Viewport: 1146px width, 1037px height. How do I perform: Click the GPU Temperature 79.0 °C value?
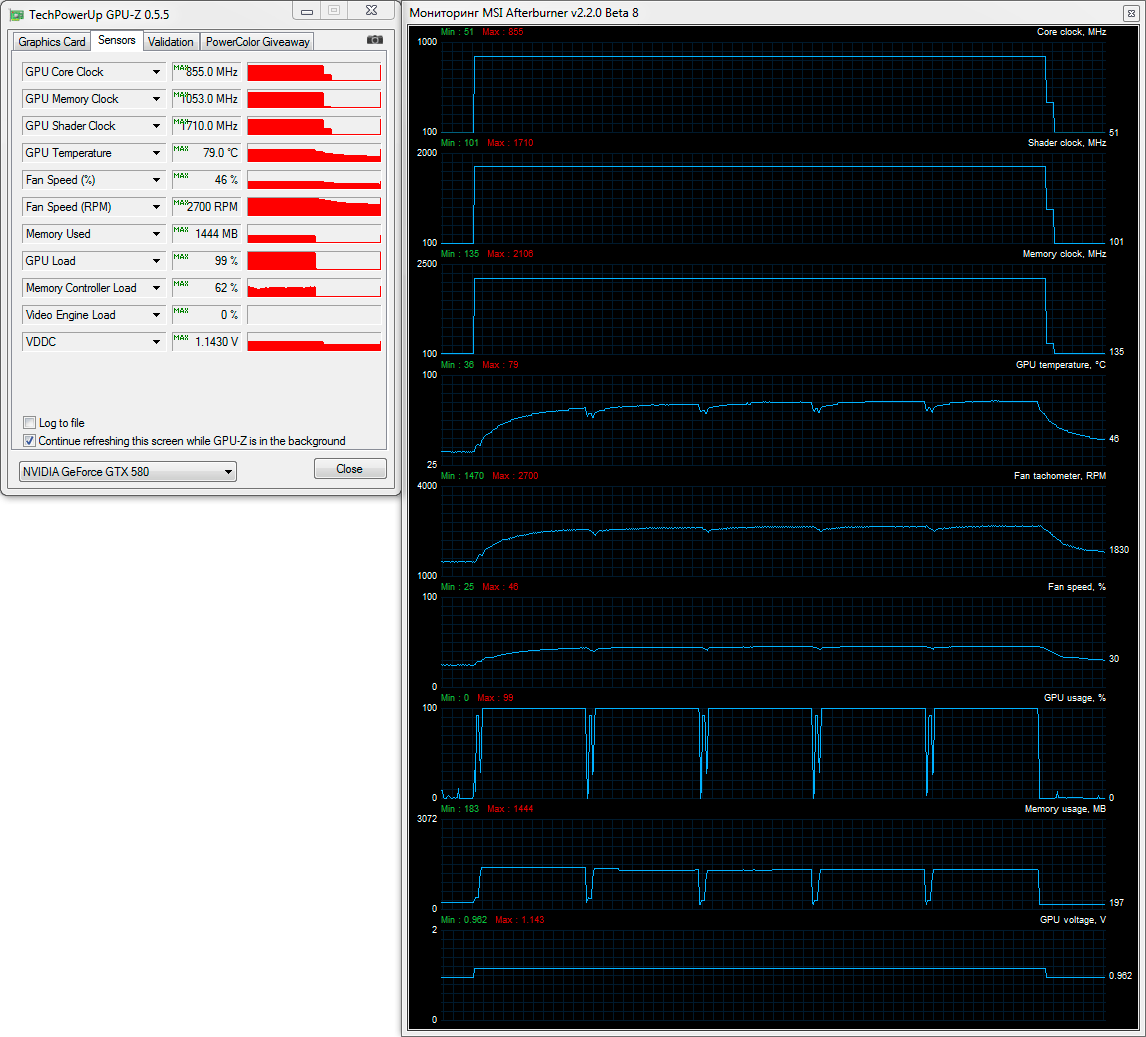coord(206,153)
